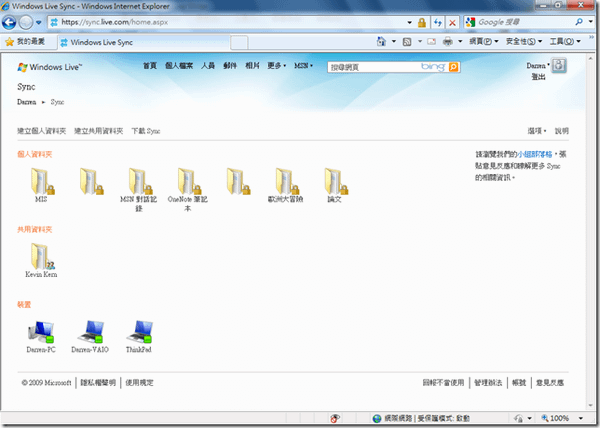This screenshot has width=600, height=428.
Task: Expand the Home button dropdown arrow
Action: pyautogui.click(x=393, y=41)
